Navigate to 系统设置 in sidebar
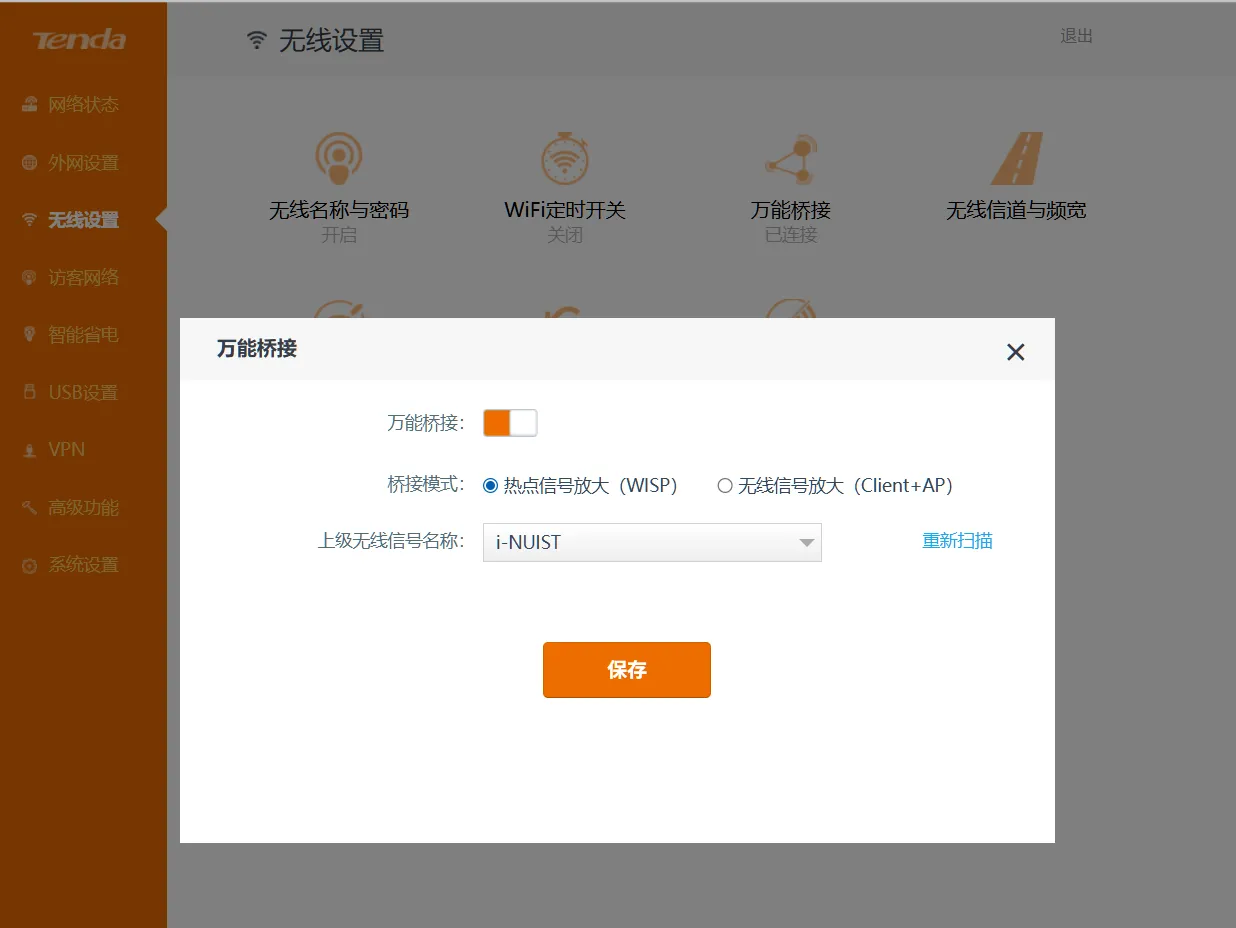Viewport: 1236px width, 928px height. [83, 565]
